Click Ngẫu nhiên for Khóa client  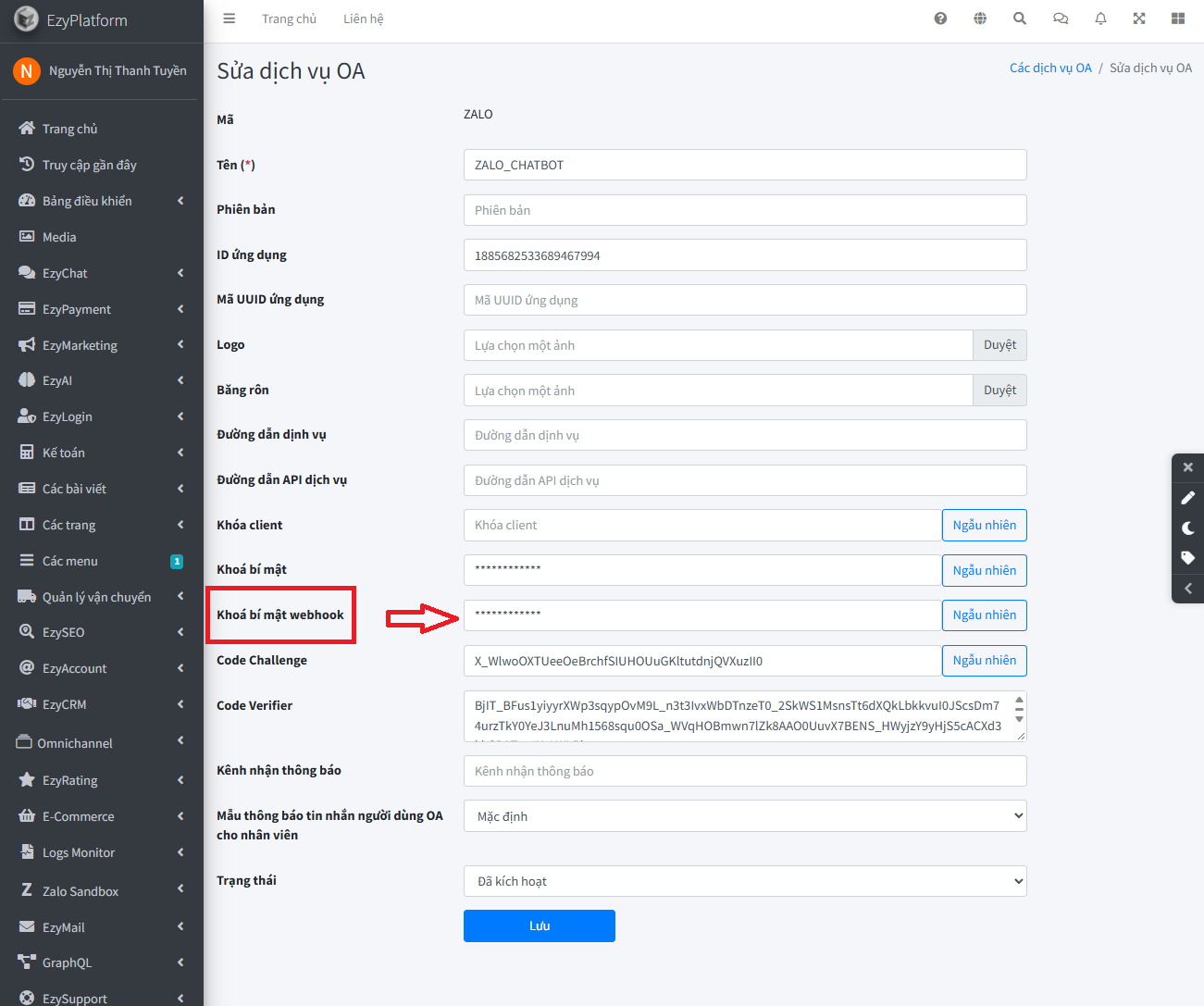pyautogui.click(x=985, y=525)
